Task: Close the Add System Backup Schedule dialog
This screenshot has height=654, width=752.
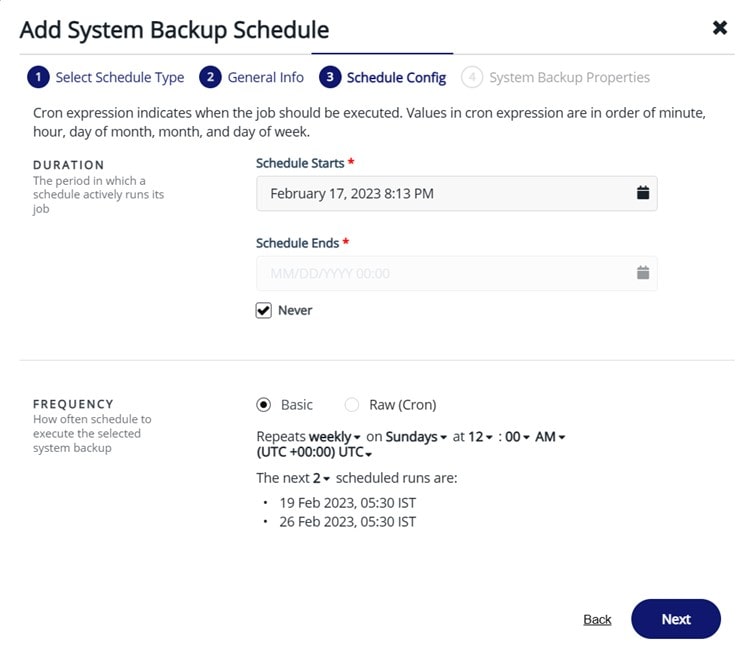Action: [719, 28]
